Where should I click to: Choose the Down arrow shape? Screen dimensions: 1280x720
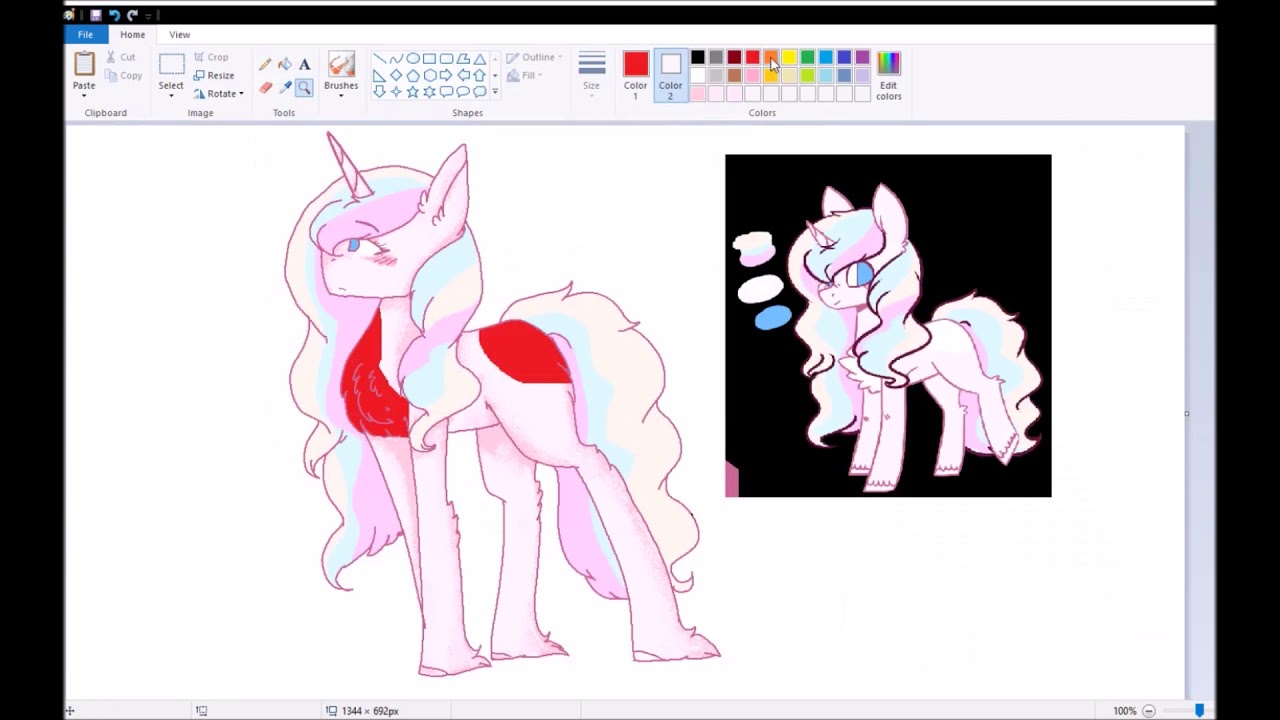click(x=379, y=91)
